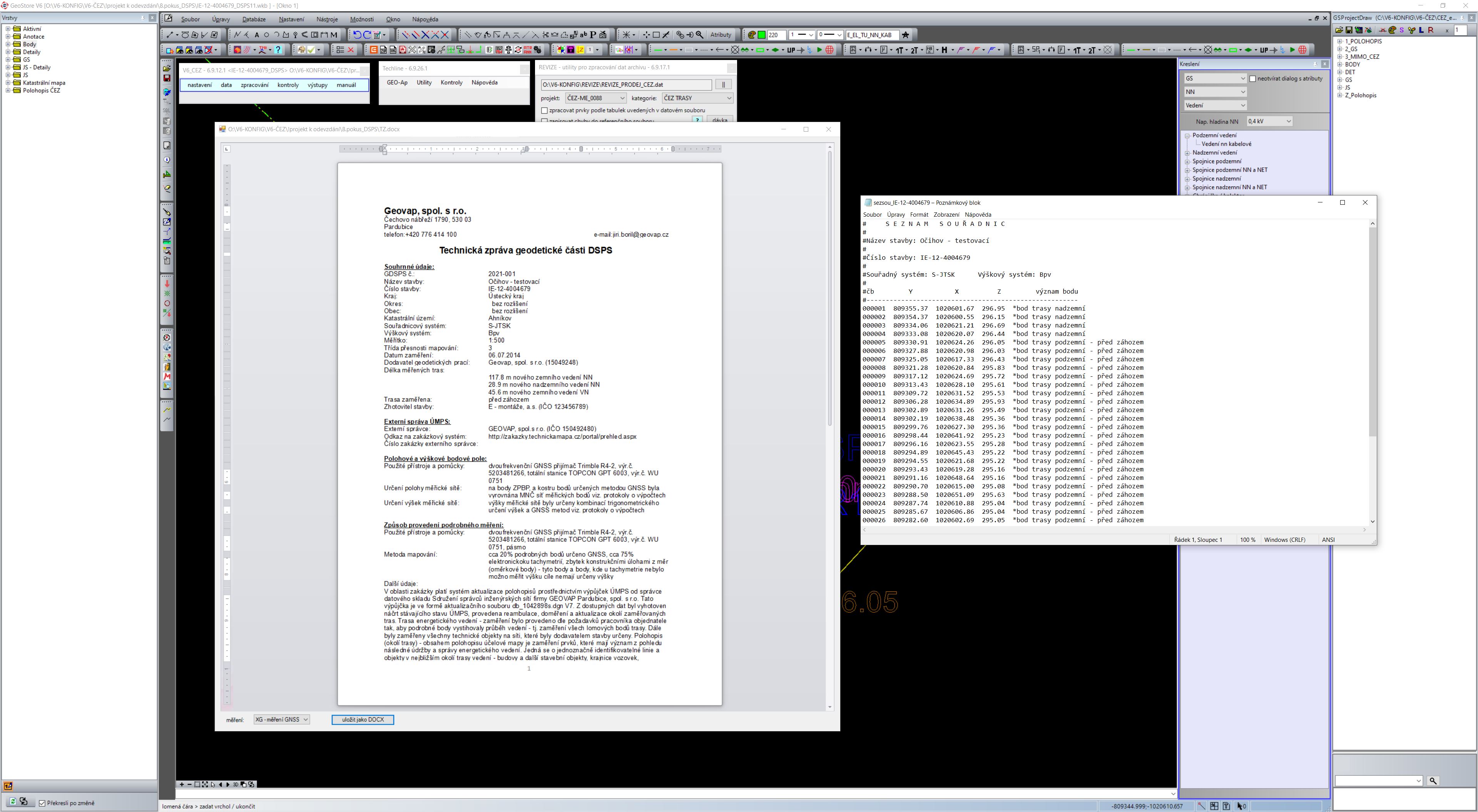Click the ATR ANN red text icon
The height and width of the screenshot is (812, 1478).
click(528, 50)
